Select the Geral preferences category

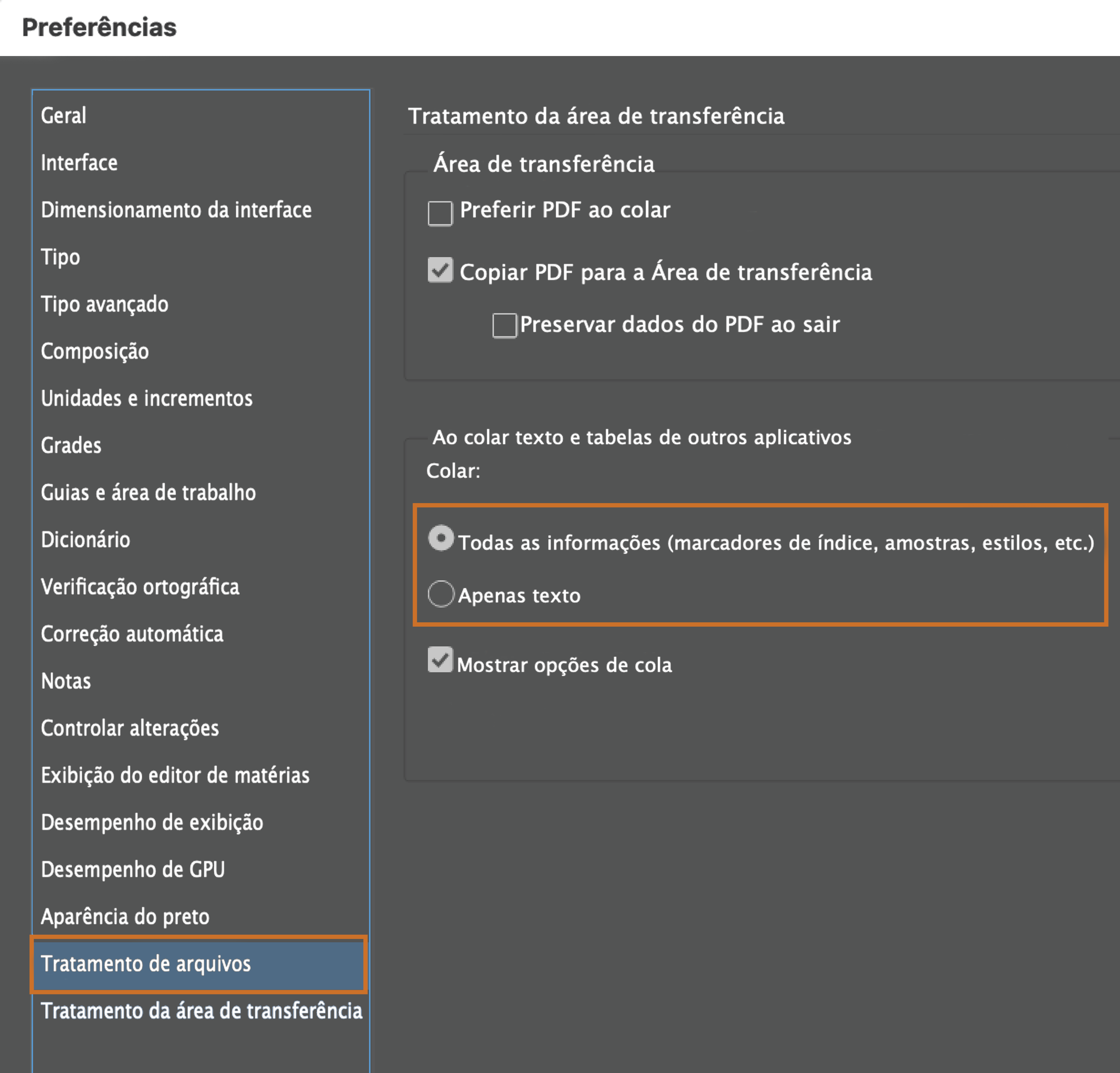(x=64, y=116)
